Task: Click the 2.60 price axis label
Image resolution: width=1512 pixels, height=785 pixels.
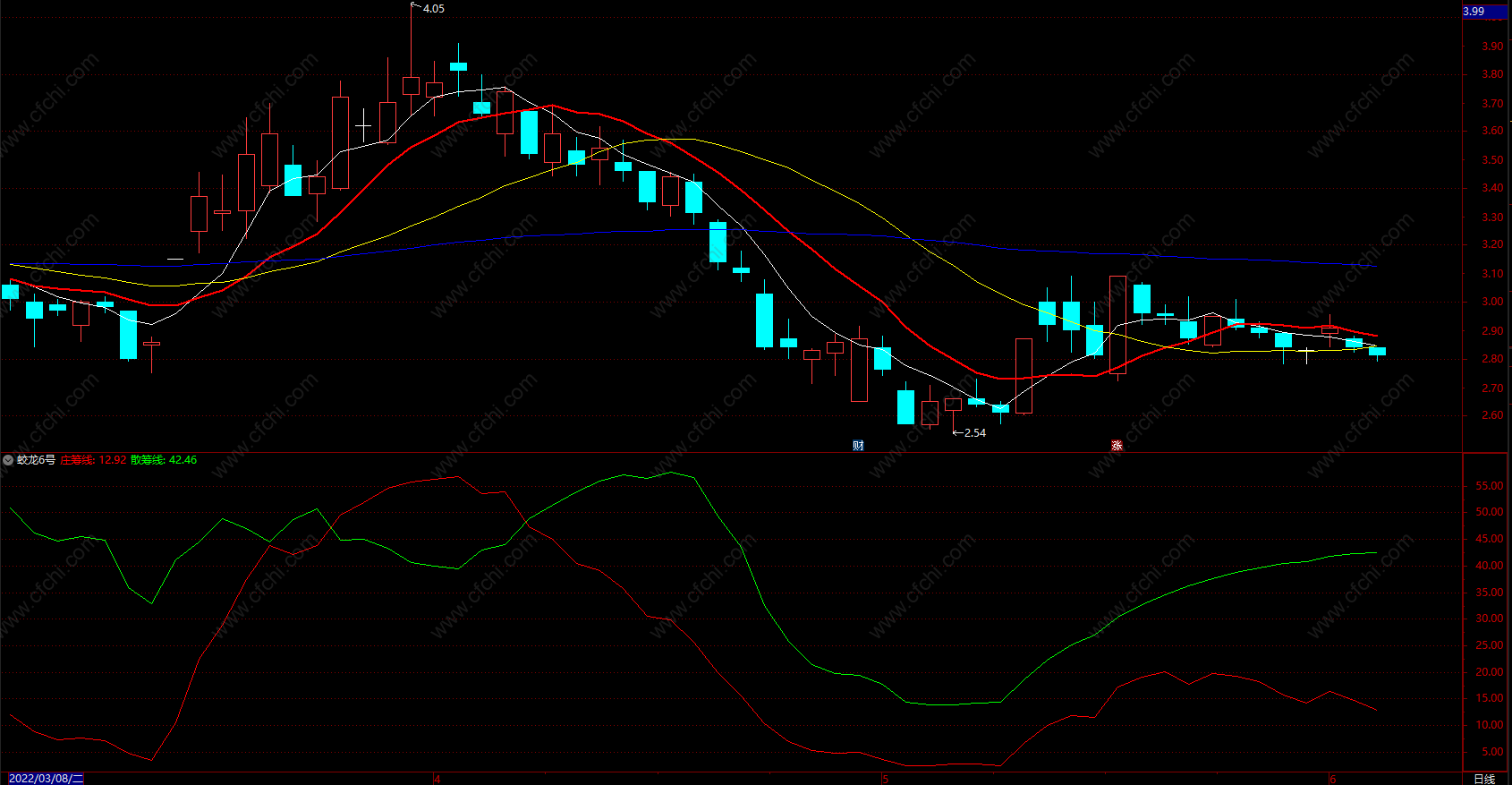Action: tap(1492, 415)
